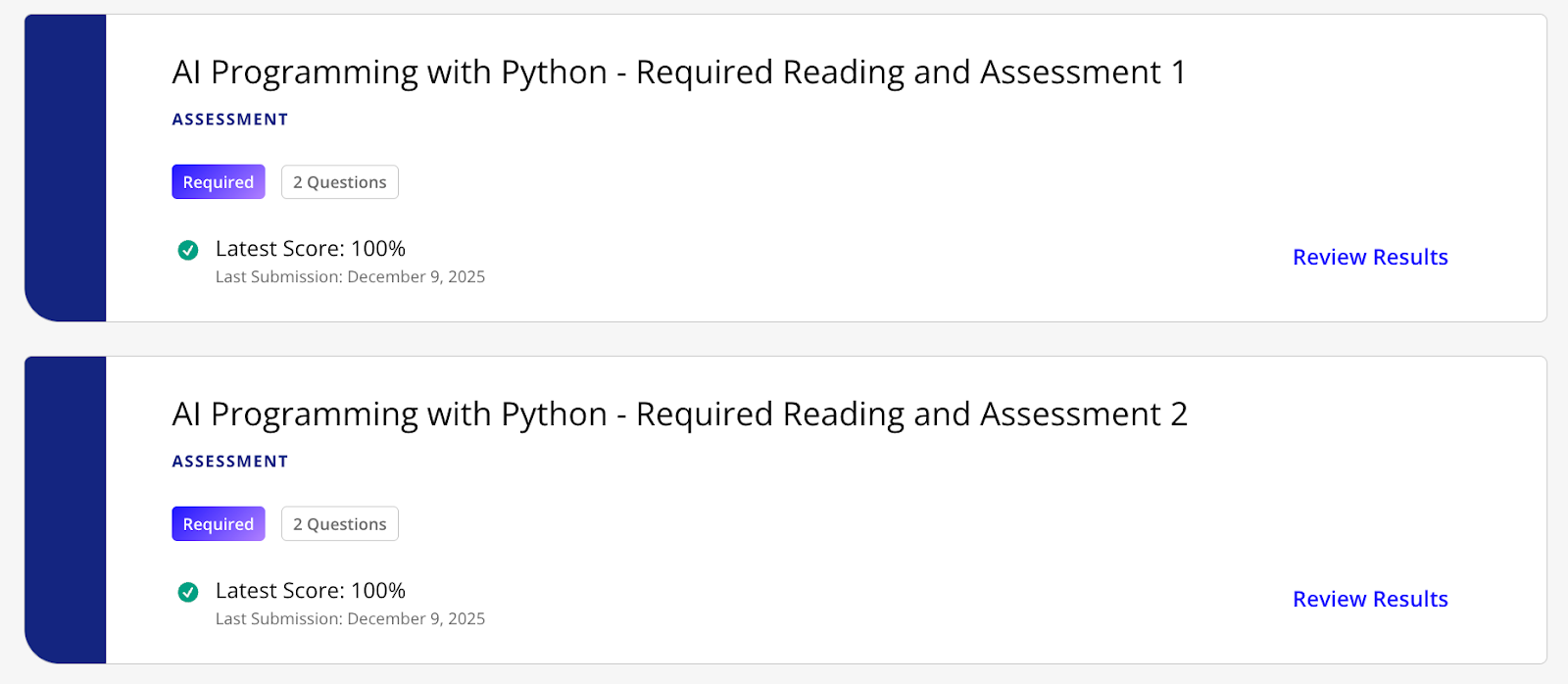The width and height of the screenshot is (1568, 684).
Task: Click the green checkmark icon for Assessment 1
Action: point(188,250)
